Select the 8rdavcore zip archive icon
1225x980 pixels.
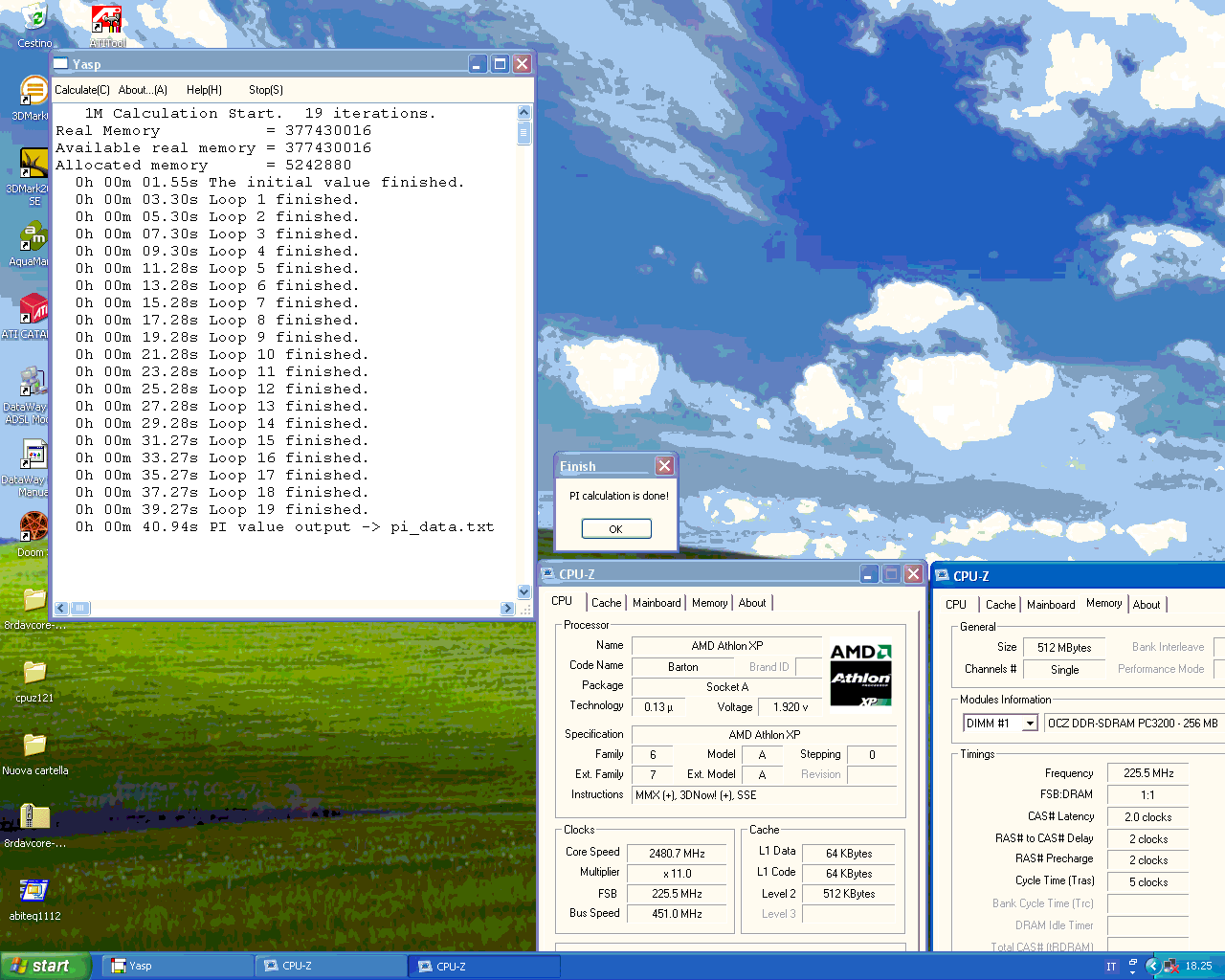tap(34, 826)
